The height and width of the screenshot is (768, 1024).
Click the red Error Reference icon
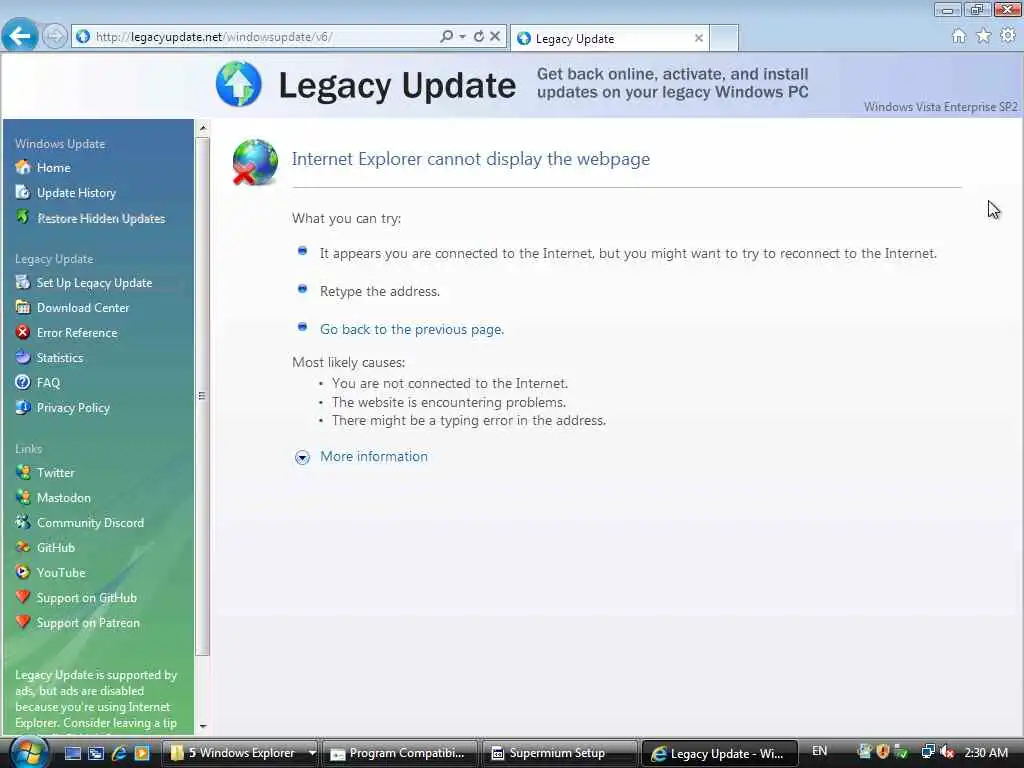pyautogui.click(x=23, y=332)
